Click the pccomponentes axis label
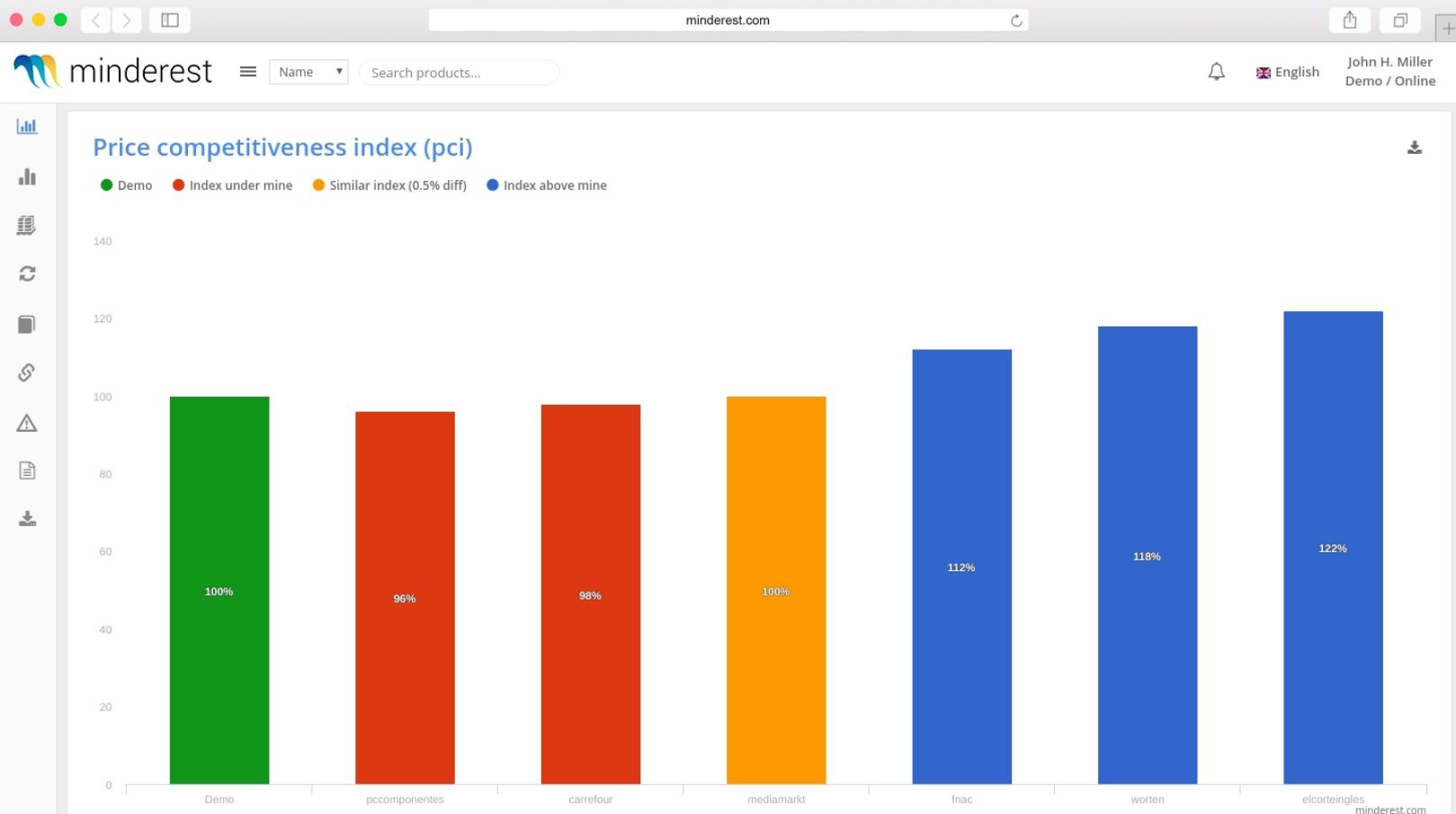Screen dimensions: 1456x814 click(x=405, y=800)
